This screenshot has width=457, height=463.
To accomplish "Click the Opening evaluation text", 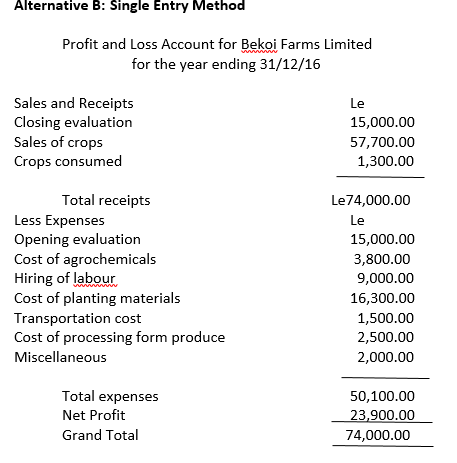I will (77, 239).
